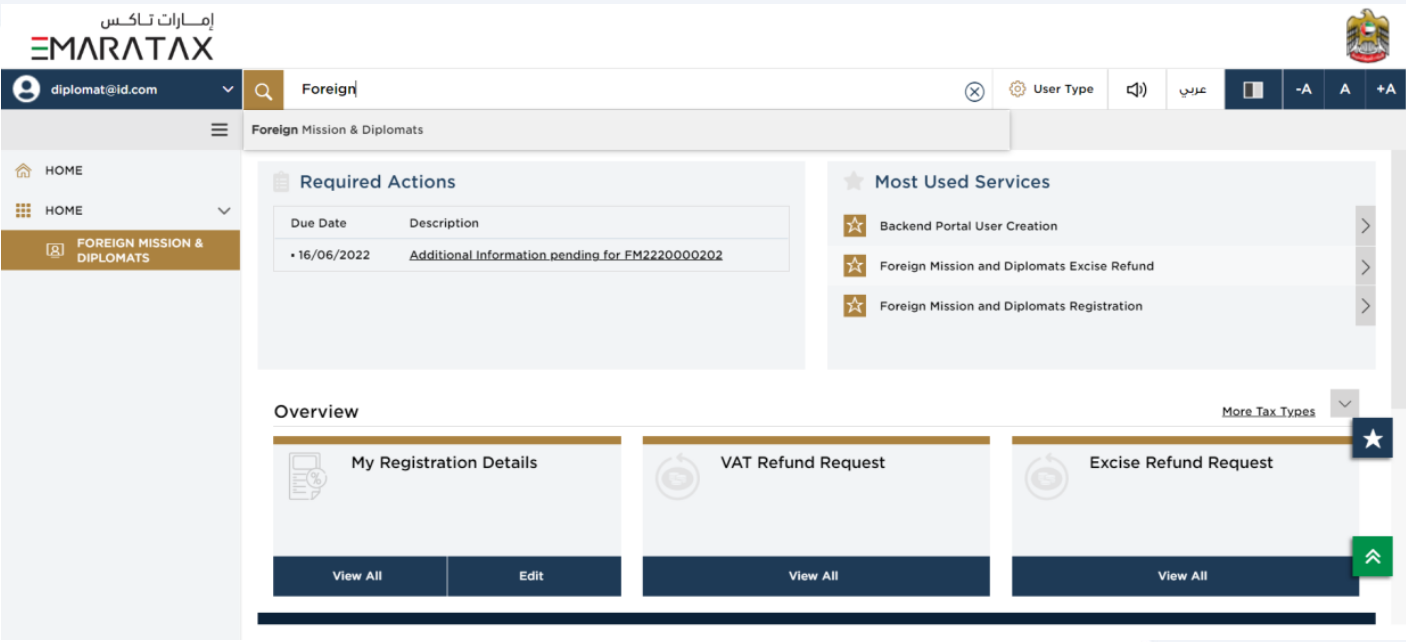Click the Due Date column header
Viewport: 1406px width, 642px height.
318,223
